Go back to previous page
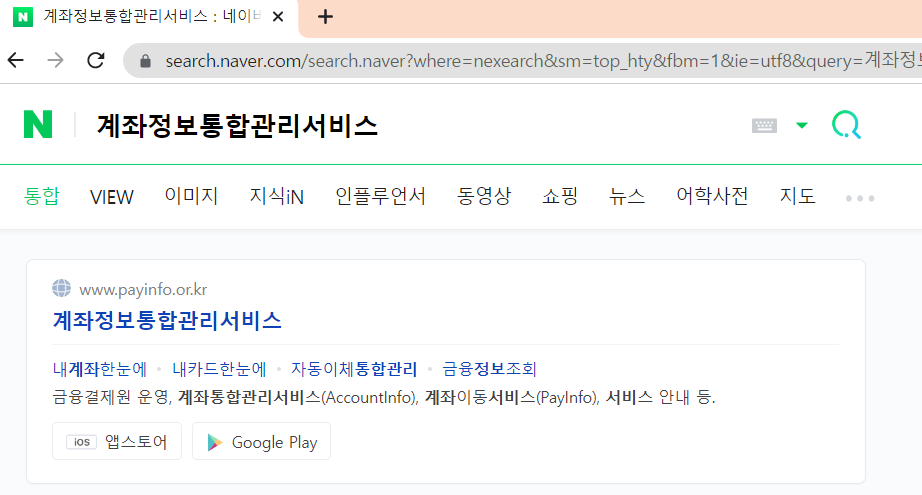 16,60
